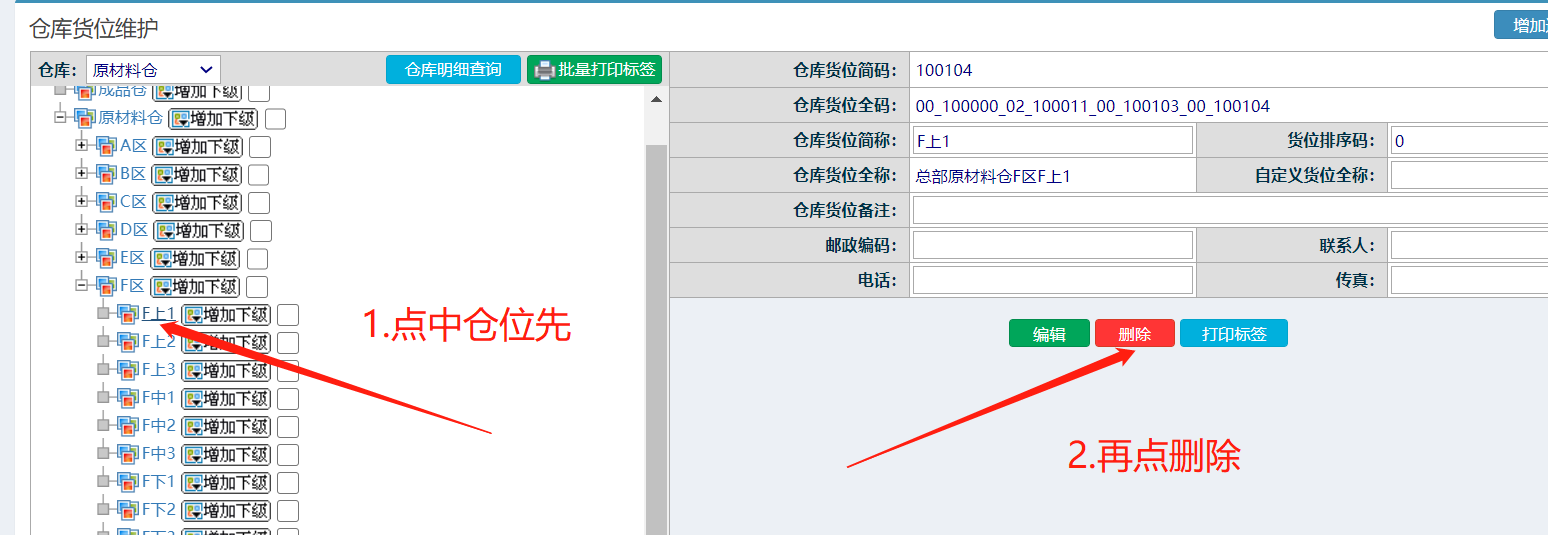1548x535 pixels.
Task: Tick the checkbox in the F中2 row
Action: click(288, 427)
